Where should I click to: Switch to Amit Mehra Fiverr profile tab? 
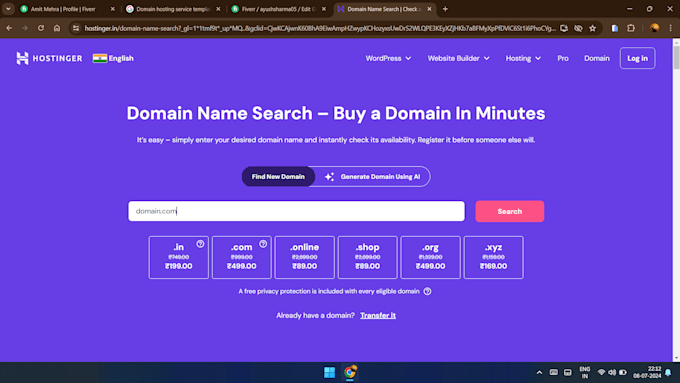(x=67, y=9)
